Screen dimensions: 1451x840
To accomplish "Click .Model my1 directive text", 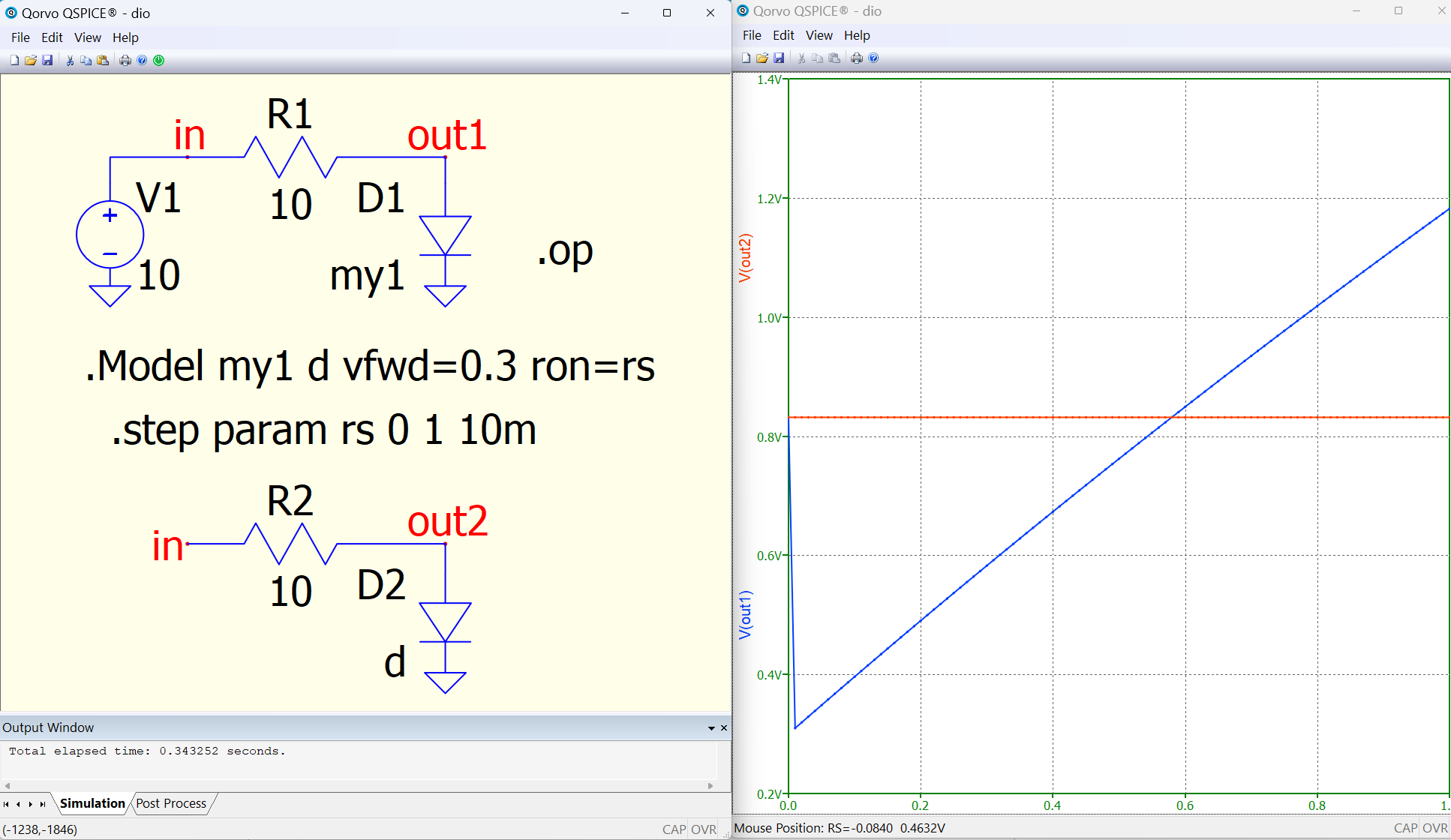I will [370, 366].
